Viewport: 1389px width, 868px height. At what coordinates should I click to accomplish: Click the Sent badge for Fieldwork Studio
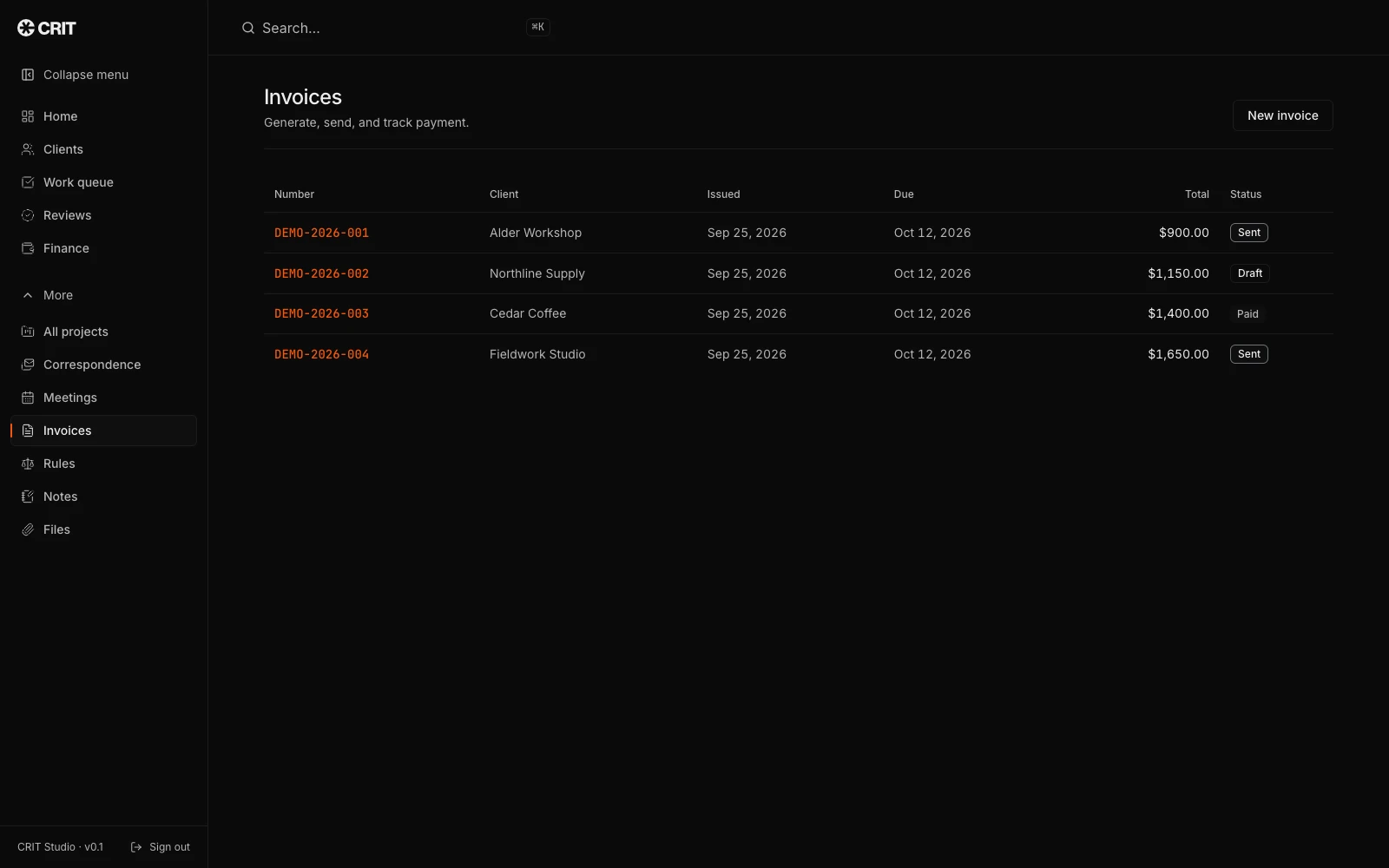[x=1249, y=354]
